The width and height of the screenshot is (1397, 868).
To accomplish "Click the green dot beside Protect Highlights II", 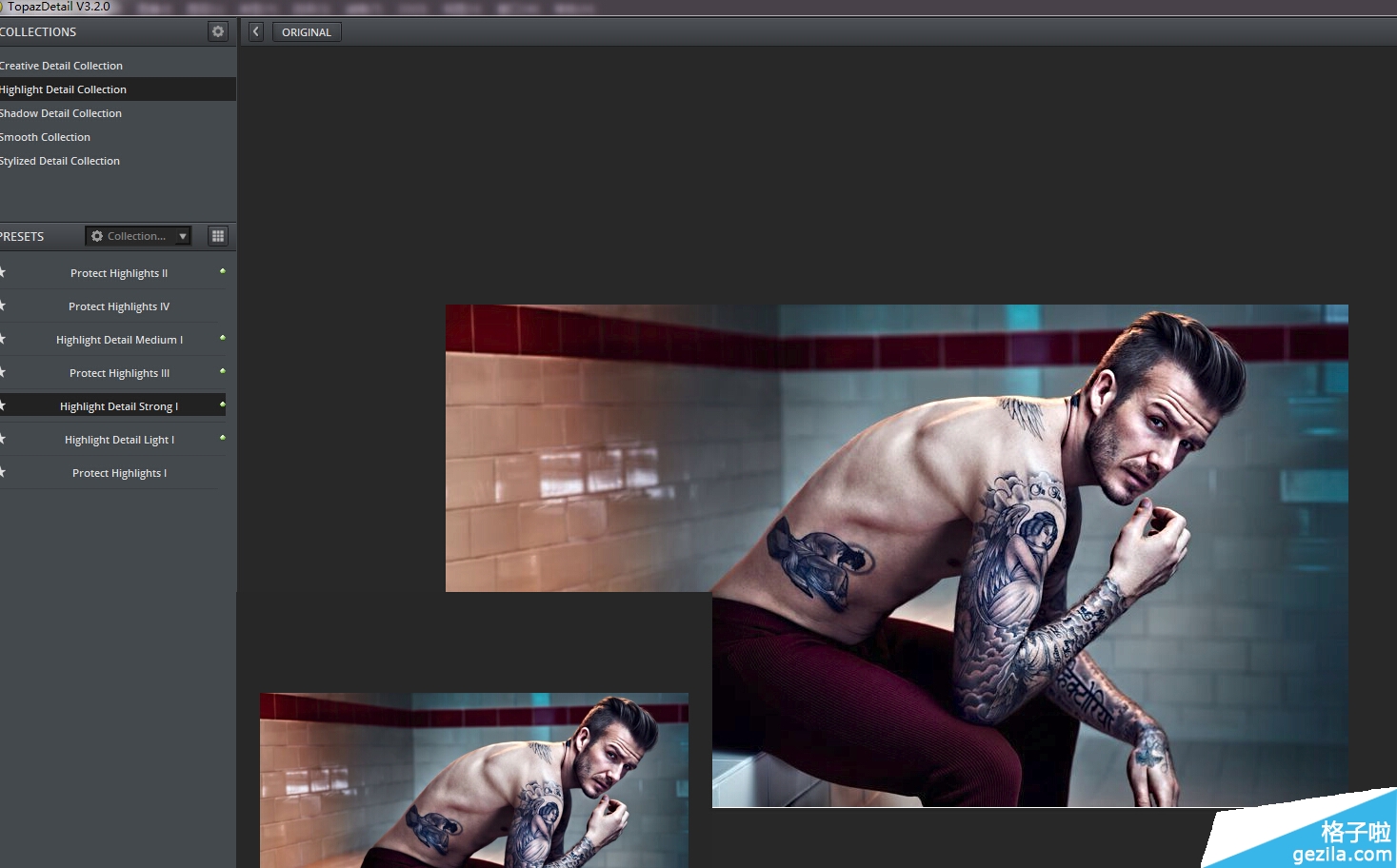I will point(223,271).
